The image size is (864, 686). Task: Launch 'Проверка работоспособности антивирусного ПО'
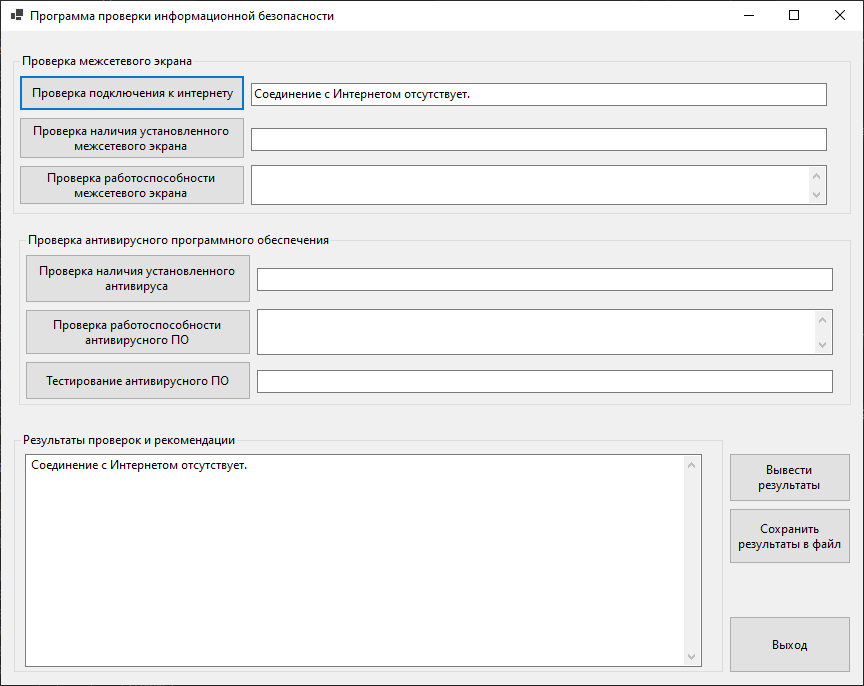(138, 332)
